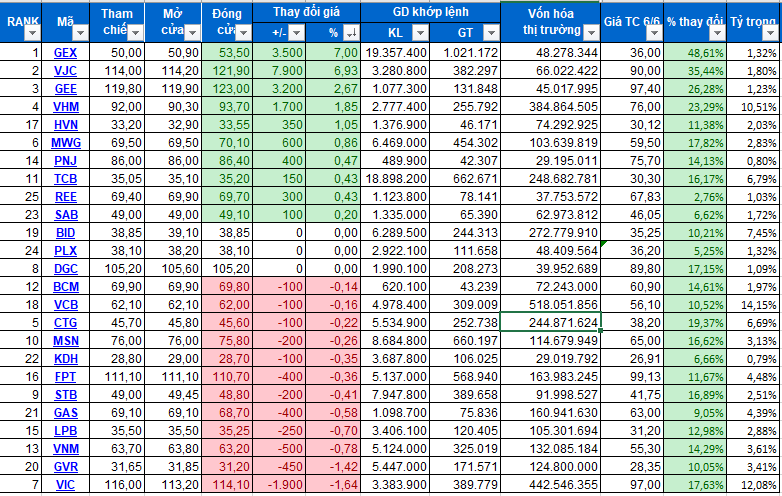Screen dimensions: 782x496
Task: Select the VNM ticker link
Action: point(65,449)
